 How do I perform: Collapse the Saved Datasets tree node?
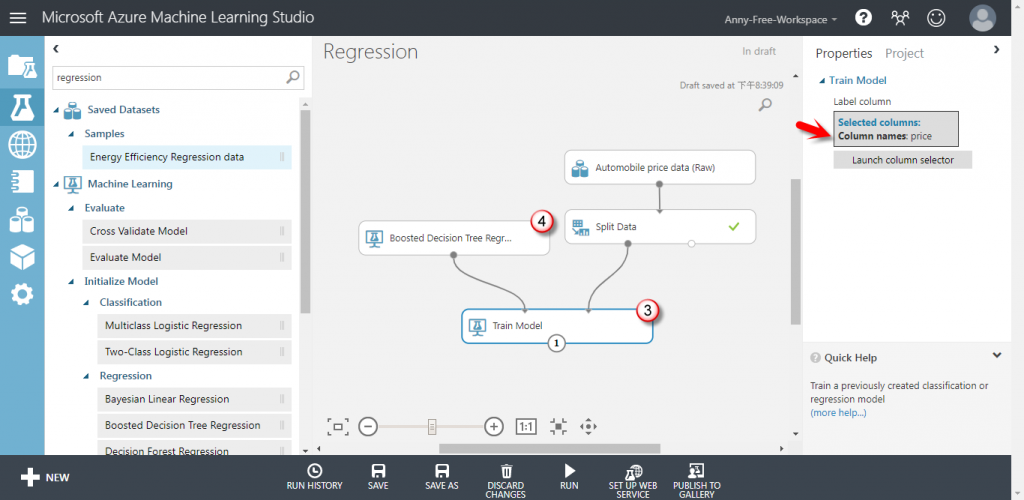point(57,110)
